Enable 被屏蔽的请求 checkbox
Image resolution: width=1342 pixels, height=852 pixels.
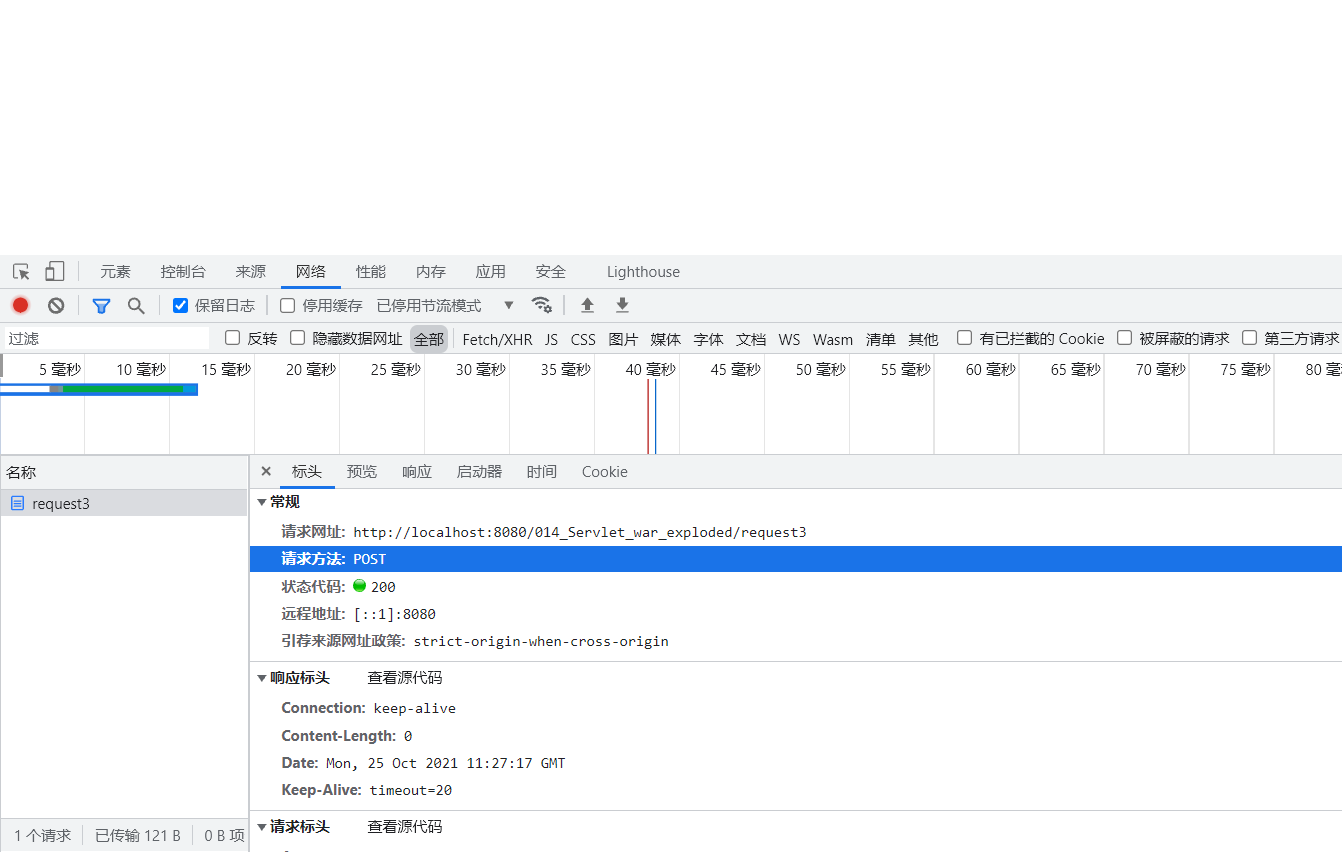pos(1124,338)
